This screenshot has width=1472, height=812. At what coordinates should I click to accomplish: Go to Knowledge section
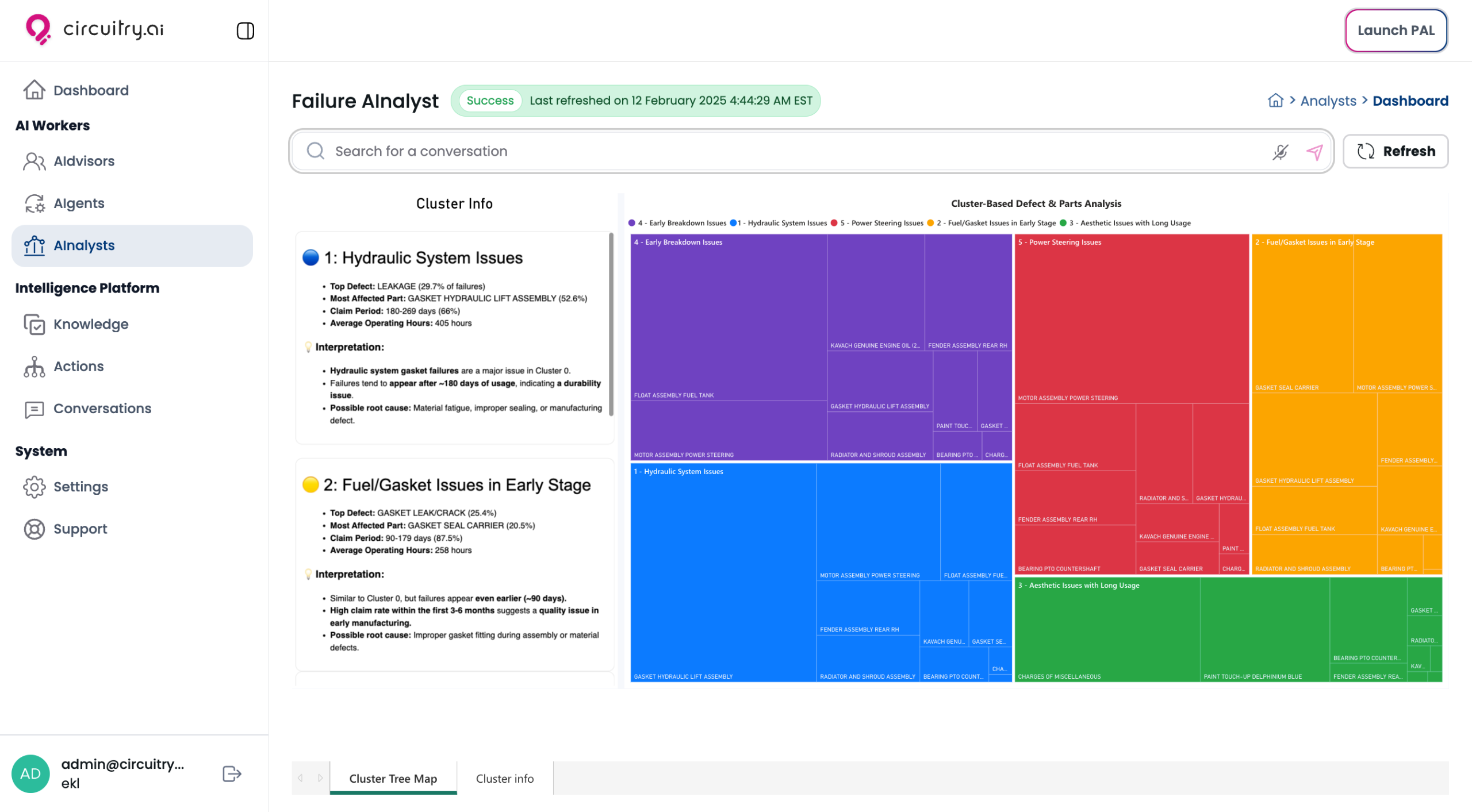[x=91, y=324]
